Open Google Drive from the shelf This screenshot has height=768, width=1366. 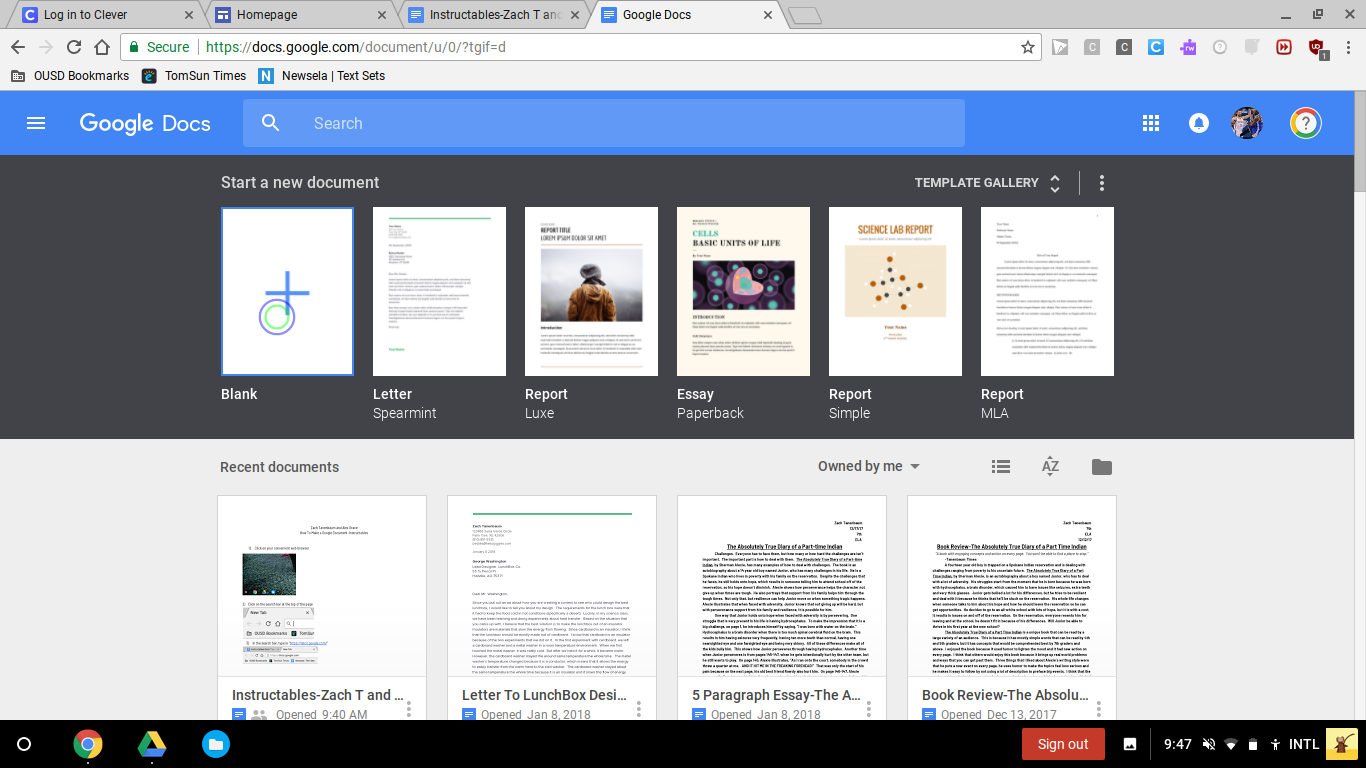tap(152, 744)
